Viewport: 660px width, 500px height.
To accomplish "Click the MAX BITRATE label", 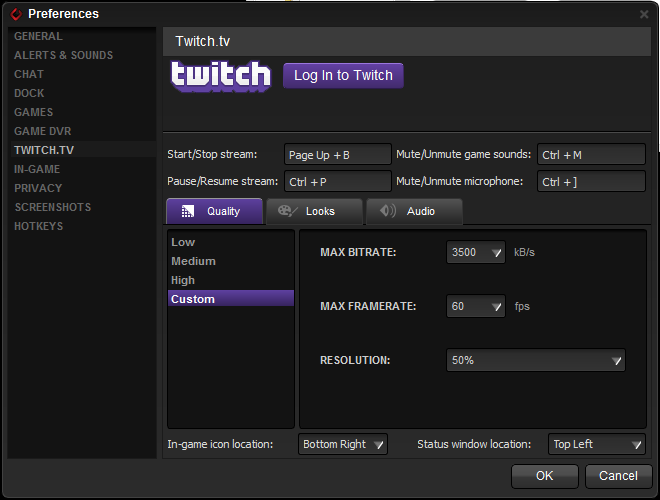I will (358, 253).
